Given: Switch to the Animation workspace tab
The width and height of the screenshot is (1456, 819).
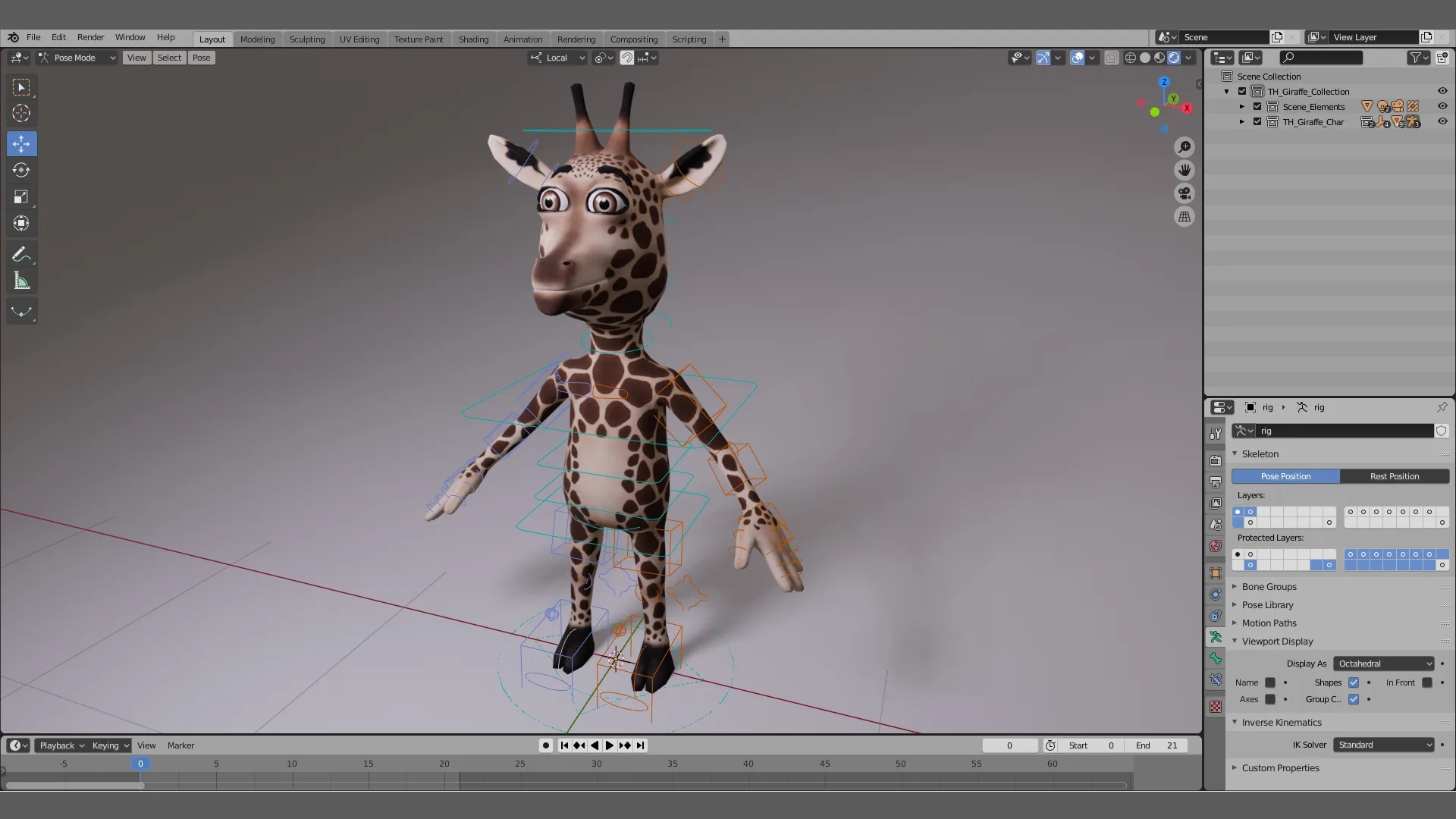Looking at the screenshot, I should (523, 39).
